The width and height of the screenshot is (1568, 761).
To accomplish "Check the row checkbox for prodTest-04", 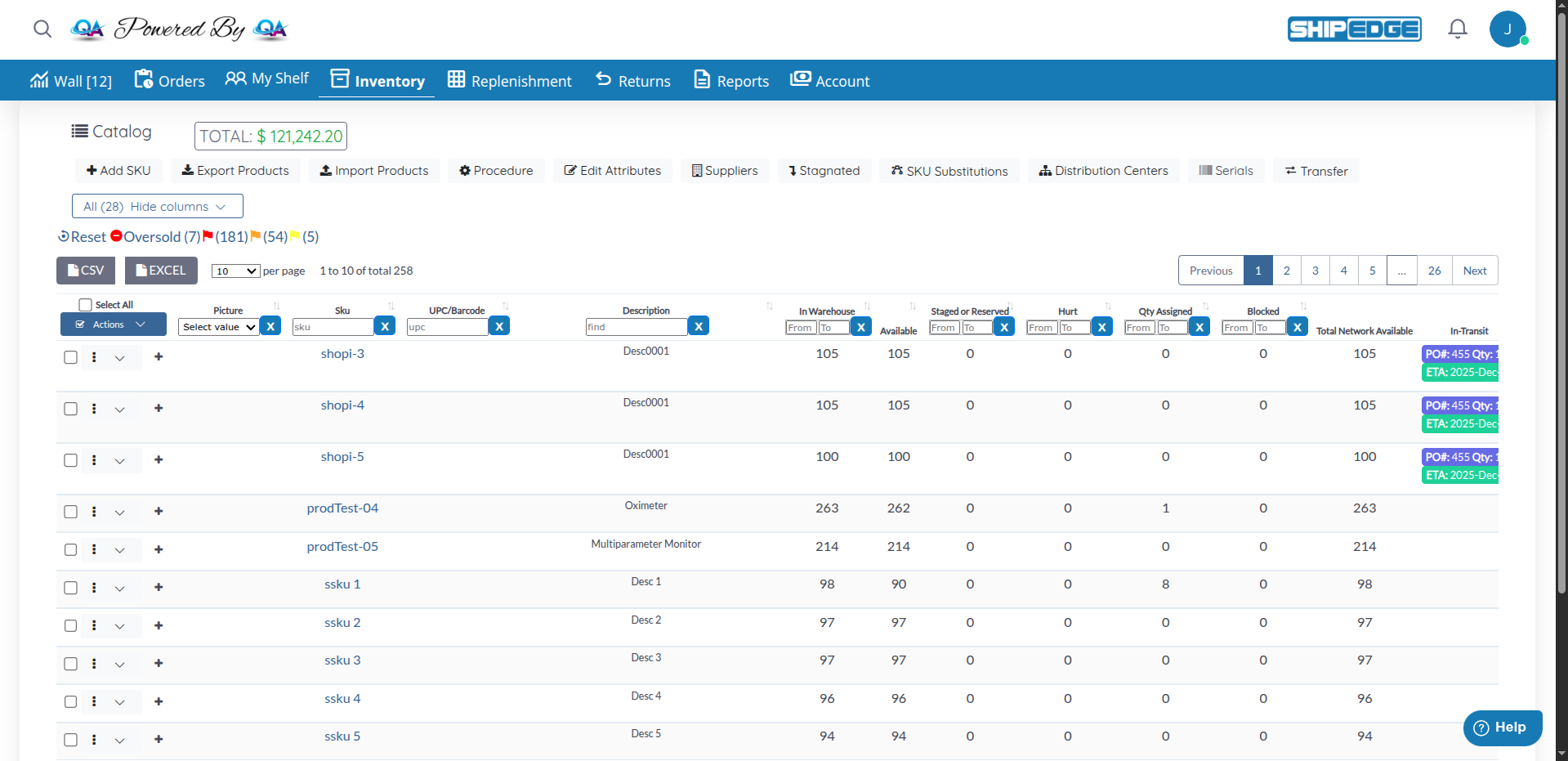I will click(70, 512).
